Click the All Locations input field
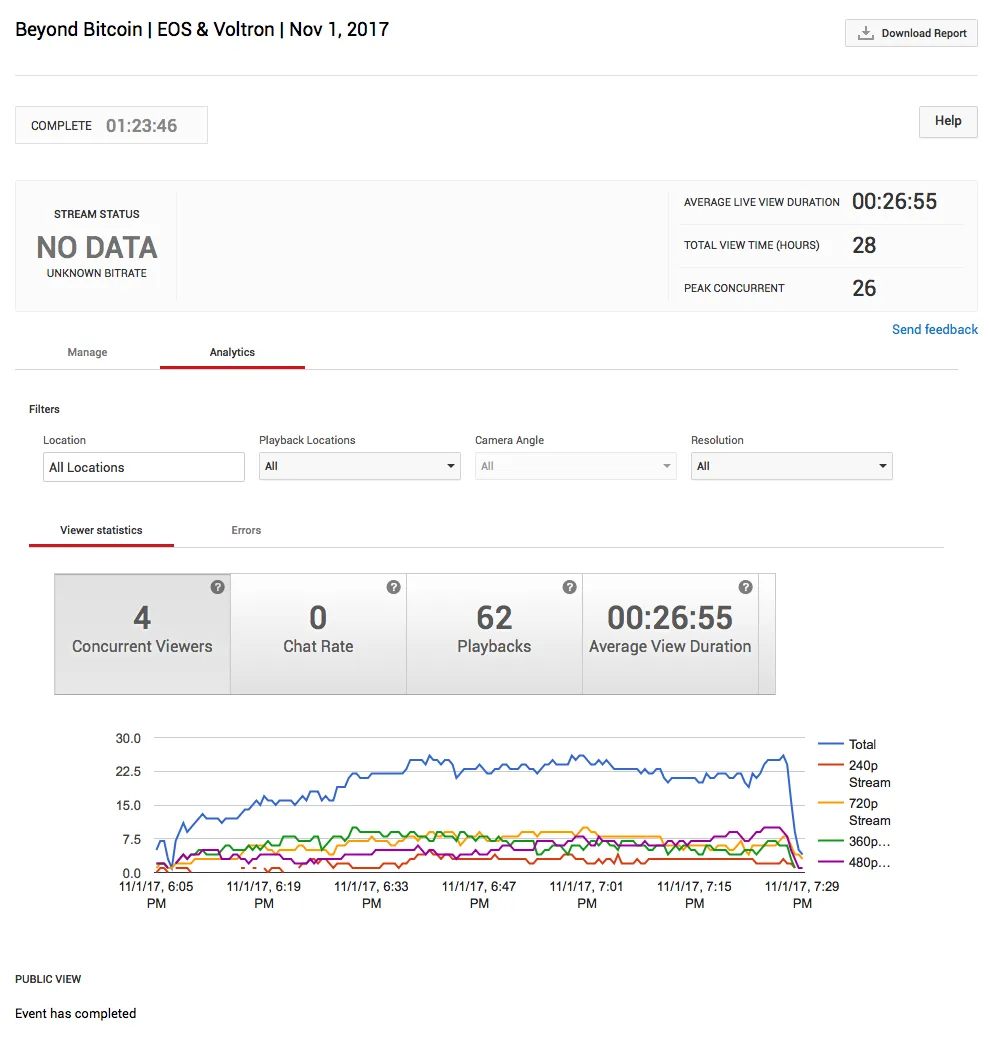The image size is (990, 1038). coord(144,467)
